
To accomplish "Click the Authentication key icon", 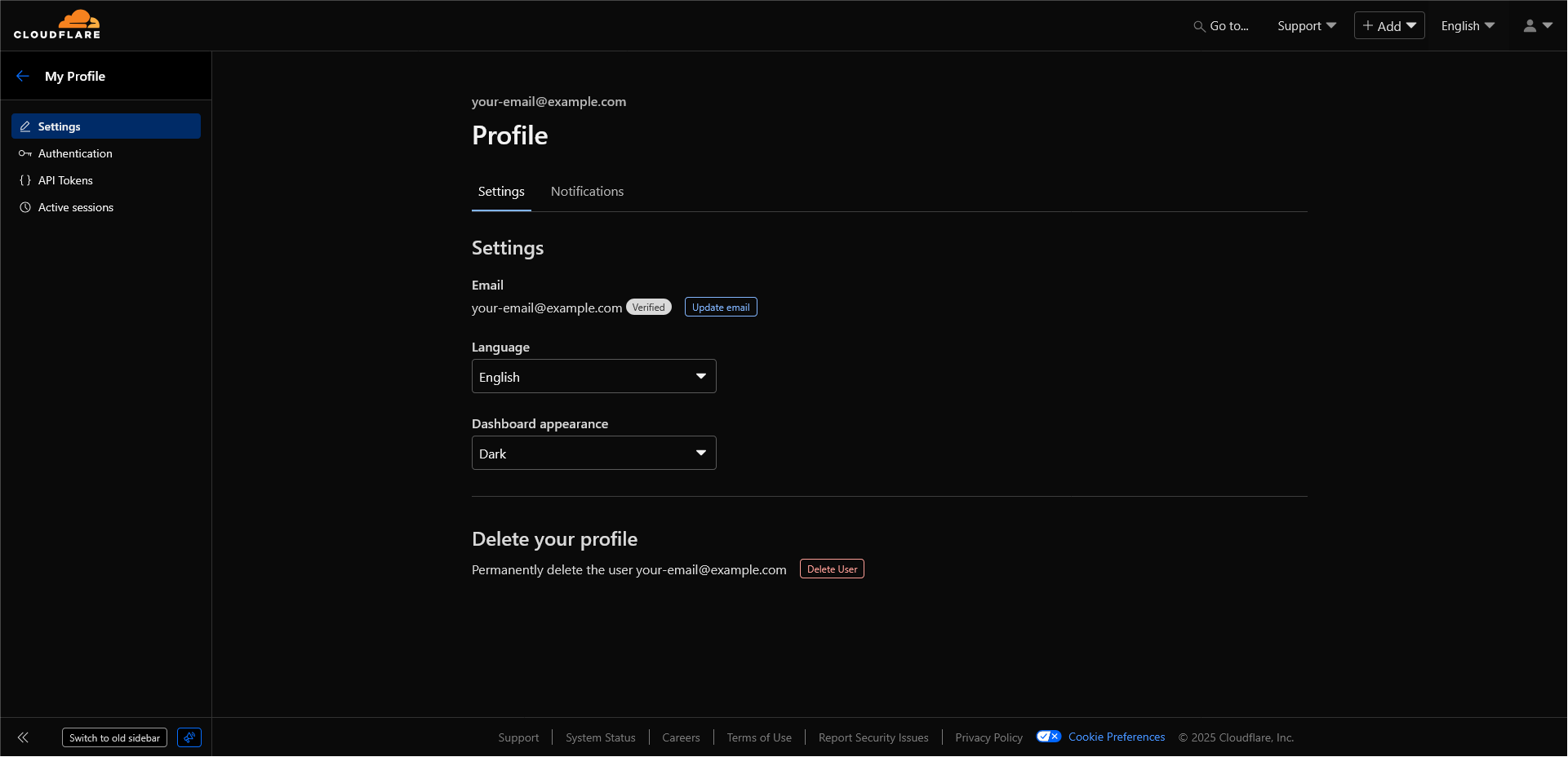I will click(x=25, y=153).
